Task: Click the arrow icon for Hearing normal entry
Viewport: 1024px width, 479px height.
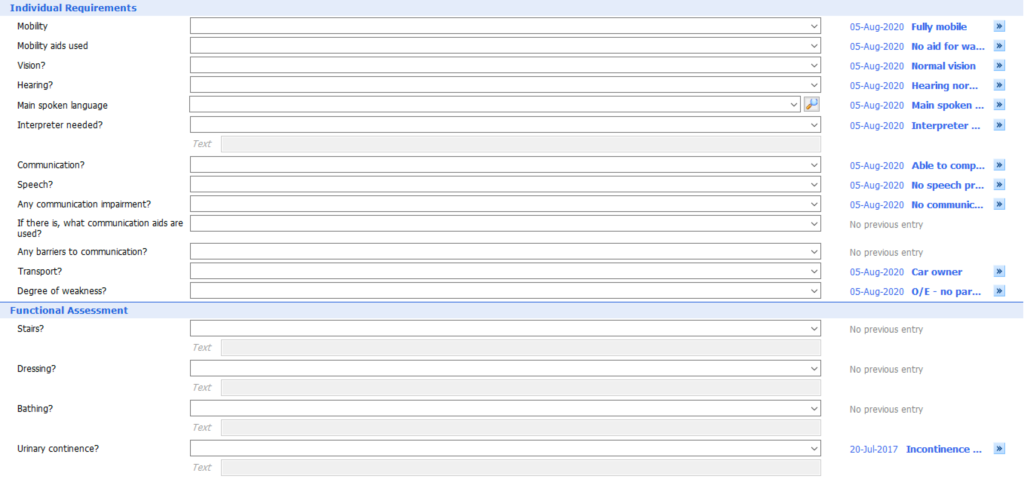Action: click(x=999, y=85)
